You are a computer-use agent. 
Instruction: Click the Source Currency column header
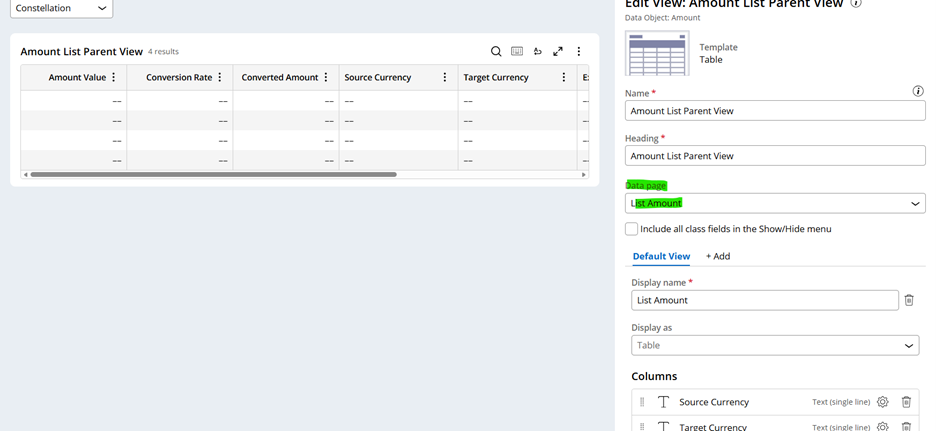tap(378, 77)
